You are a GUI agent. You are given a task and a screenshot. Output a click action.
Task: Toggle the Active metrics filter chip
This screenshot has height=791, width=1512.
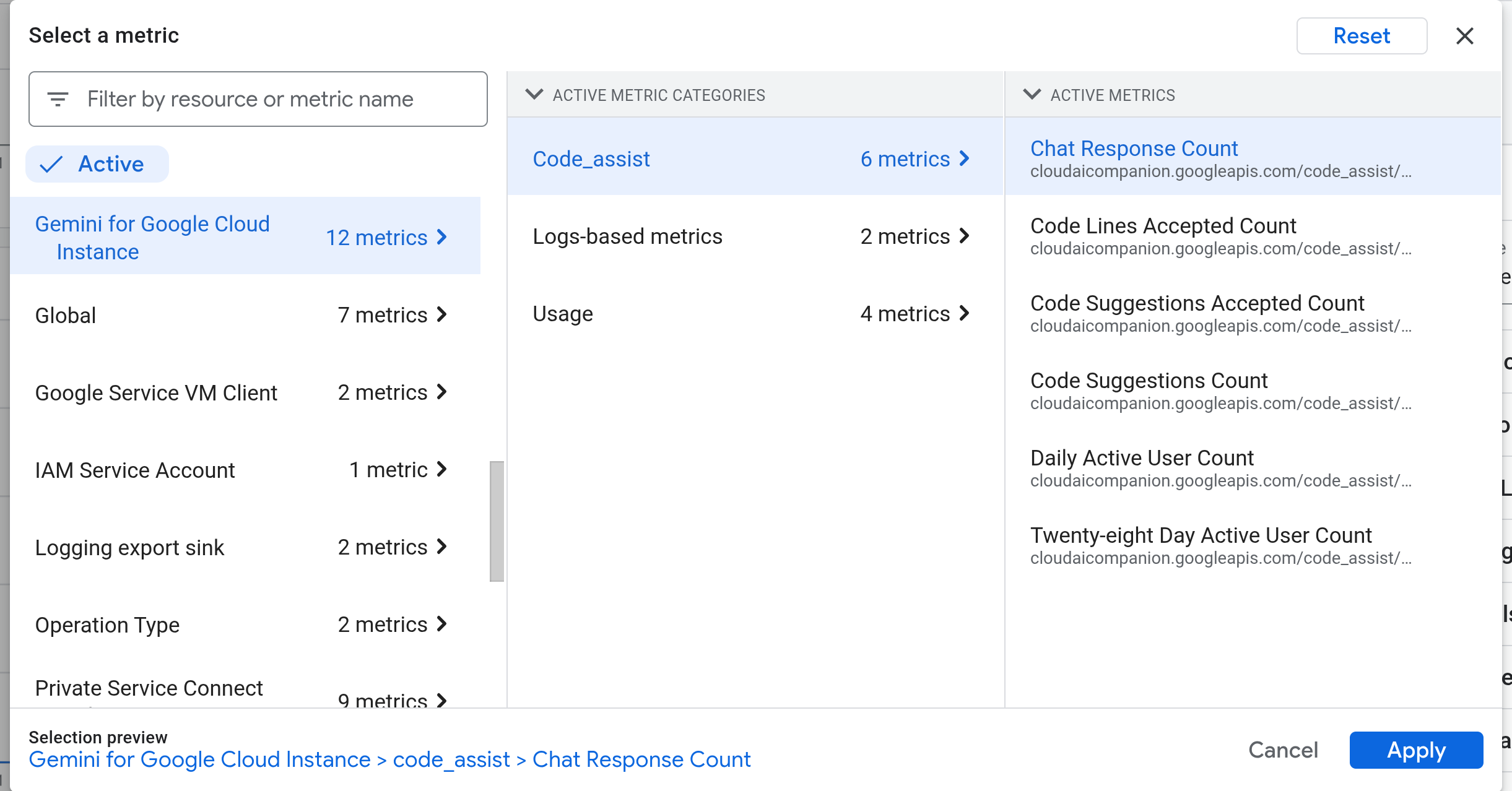[97, 164]
